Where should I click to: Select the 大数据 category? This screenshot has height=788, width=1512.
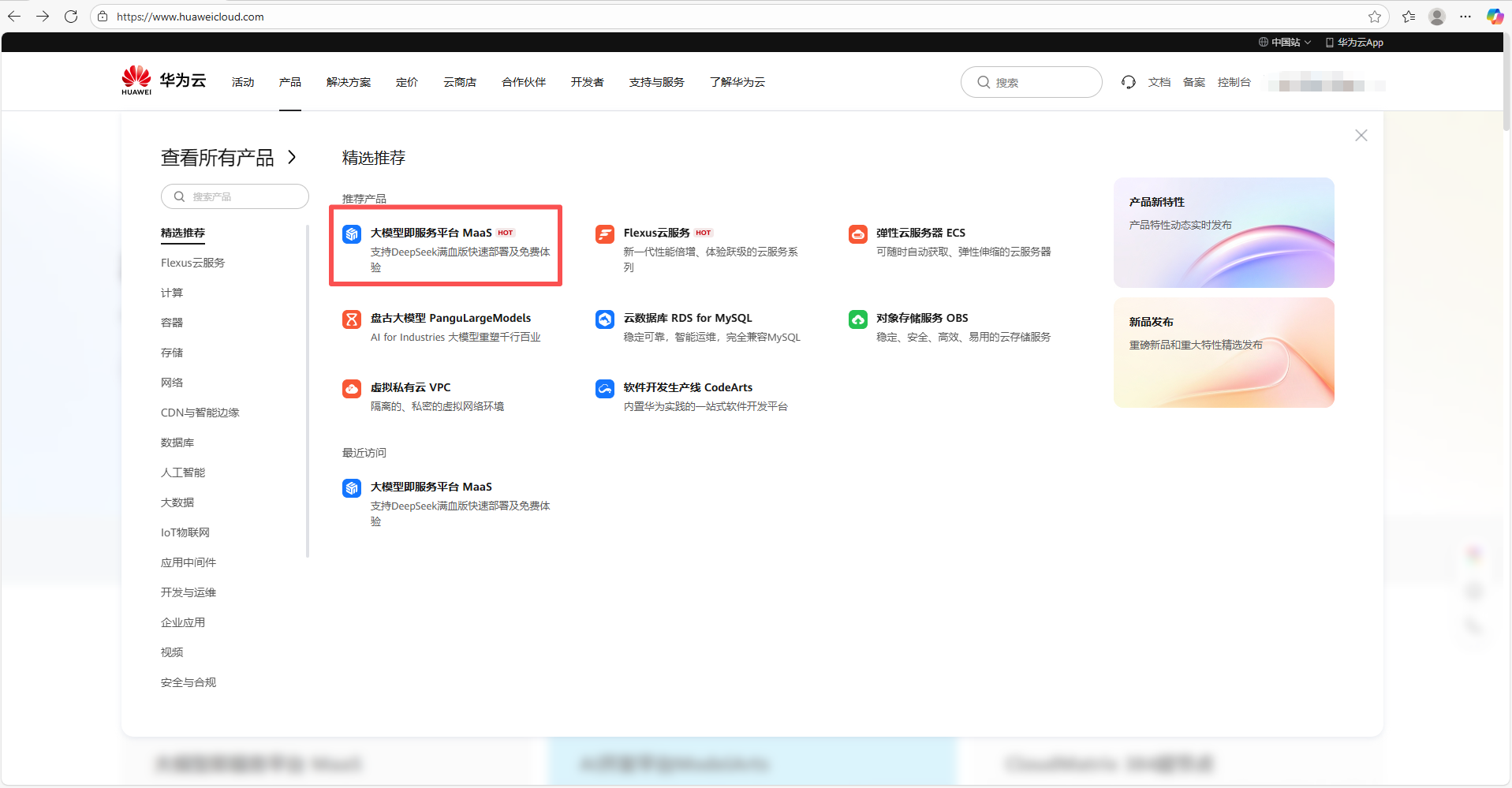coord(177,502)
